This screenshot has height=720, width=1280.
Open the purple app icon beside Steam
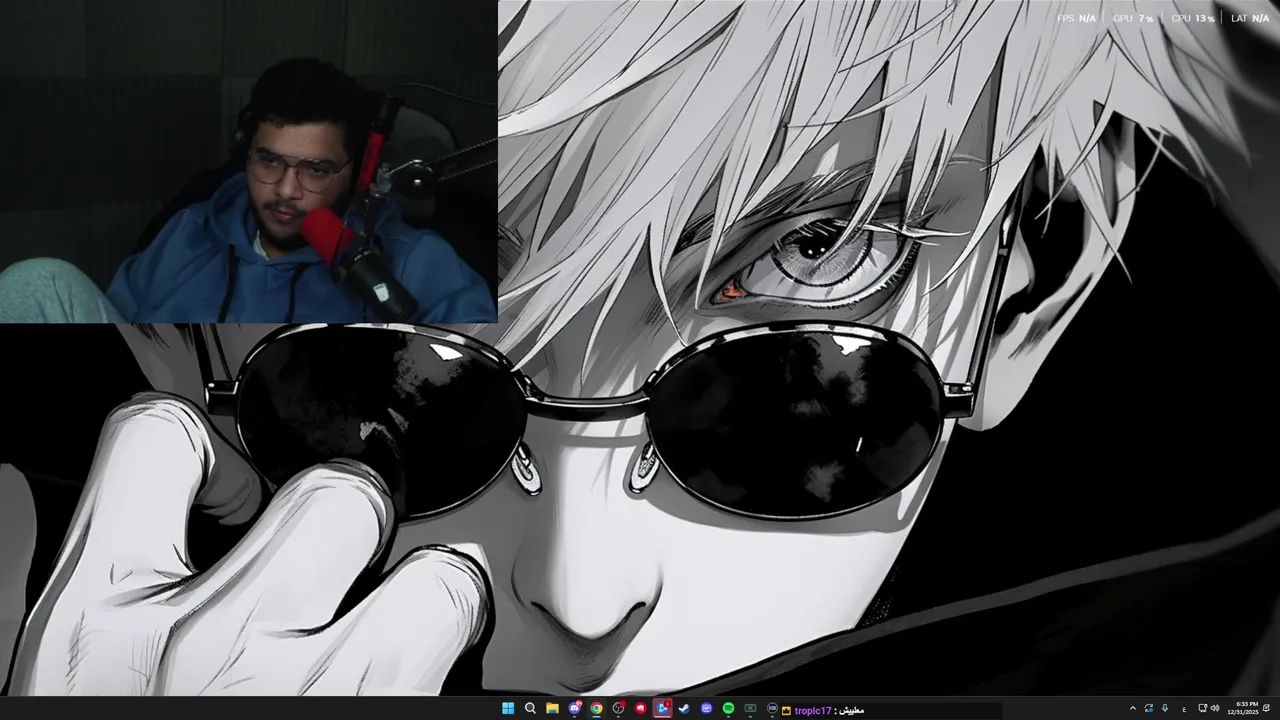tap(707, 708)
